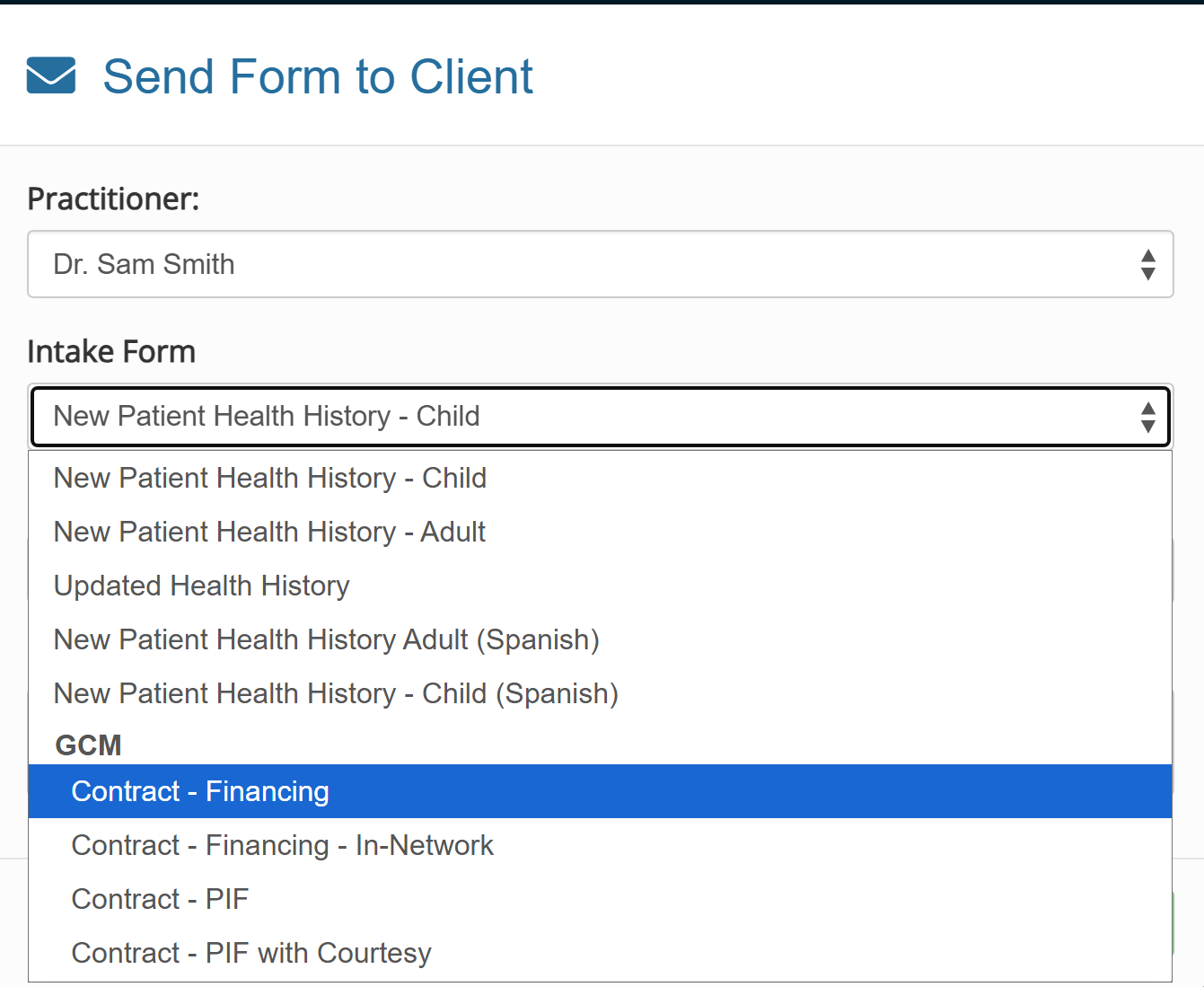Click the Practitioner field label

coord(113,198)
